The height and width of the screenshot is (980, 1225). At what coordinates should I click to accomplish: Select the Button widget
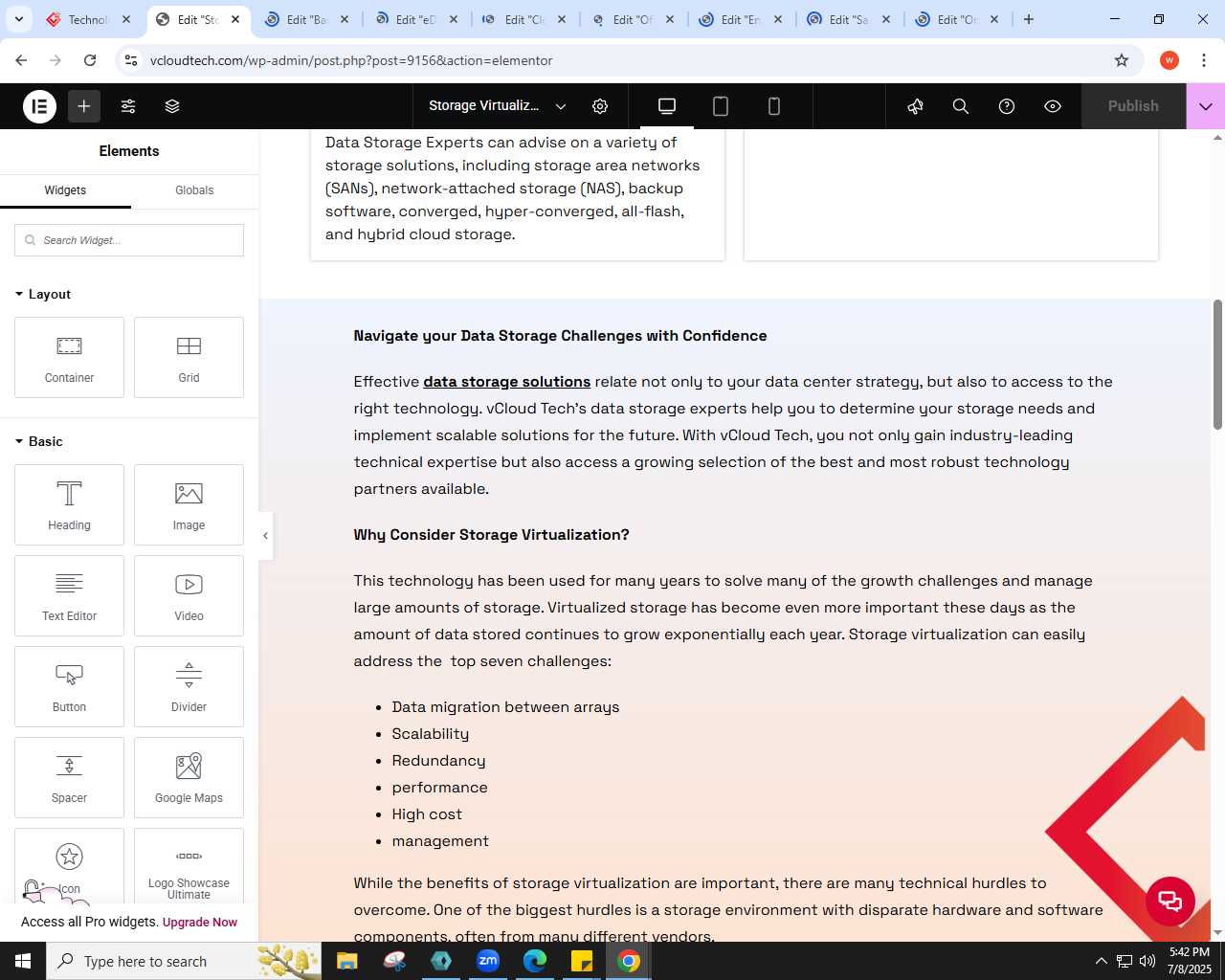pyautogui.click(x=69, y=686)
